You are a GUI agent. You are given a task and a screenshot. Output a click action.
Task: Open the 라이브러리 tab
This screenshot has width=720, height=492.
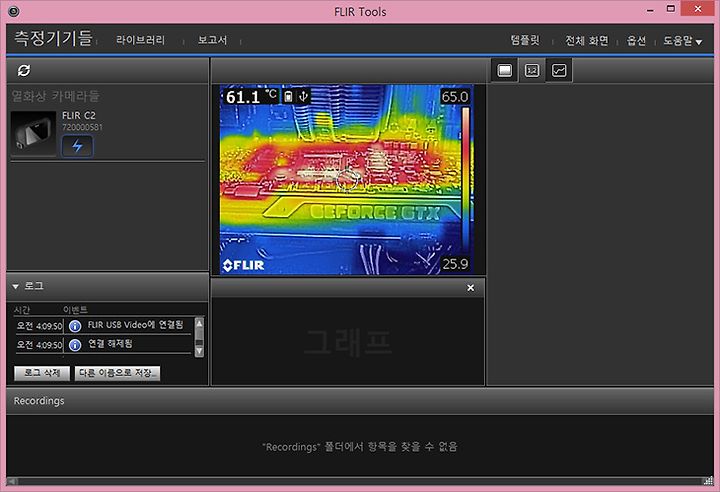[x=140, y=40]
